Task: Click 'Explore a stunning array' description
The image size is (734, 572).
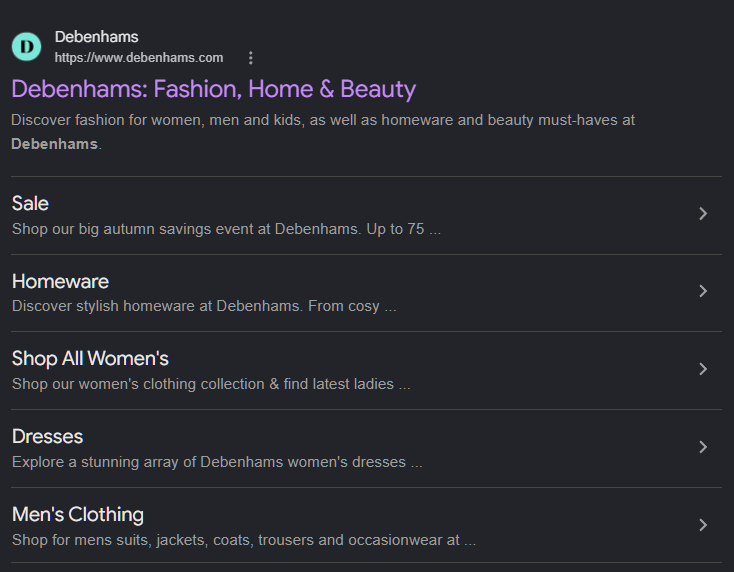Action: click(217, 462)
